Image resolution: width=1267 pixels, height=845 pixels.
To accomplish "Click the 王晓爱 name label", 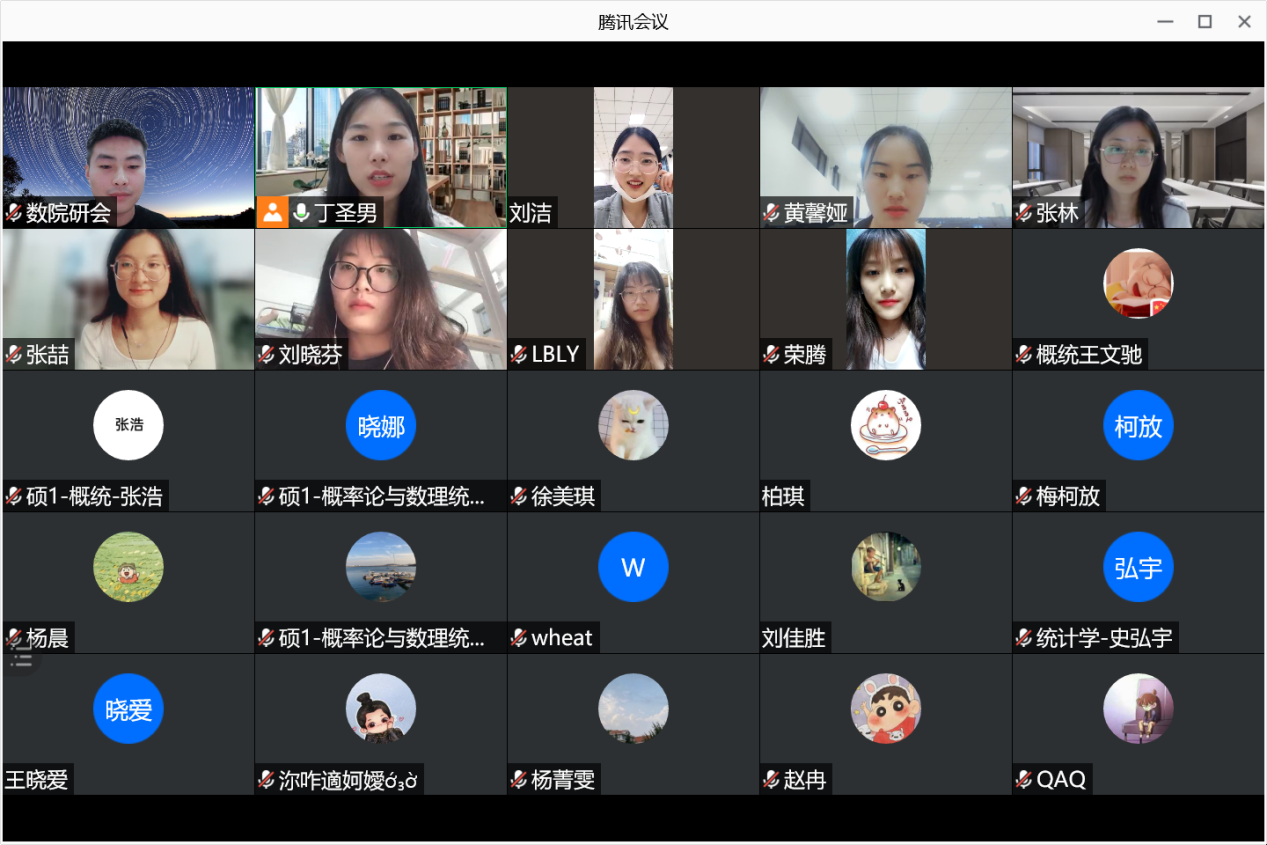I will coord(38,780).
